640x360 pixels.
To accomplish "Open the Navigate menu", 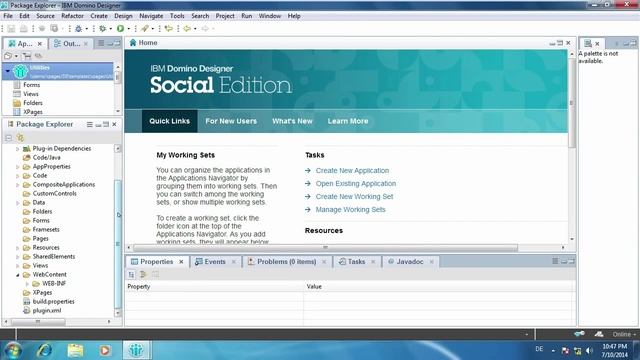I will (151, 16).
